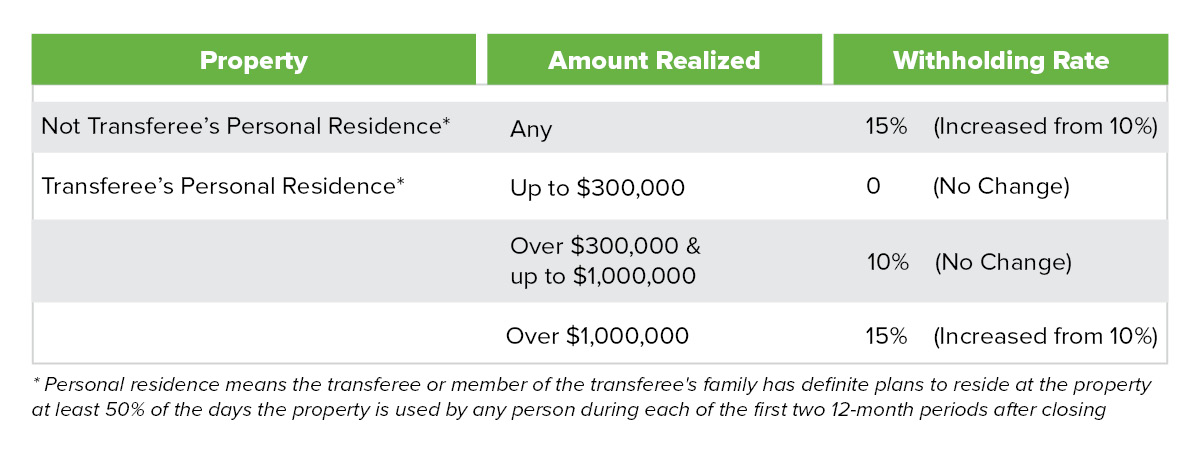Click the Up to $300,000 cell

[597, 187]
